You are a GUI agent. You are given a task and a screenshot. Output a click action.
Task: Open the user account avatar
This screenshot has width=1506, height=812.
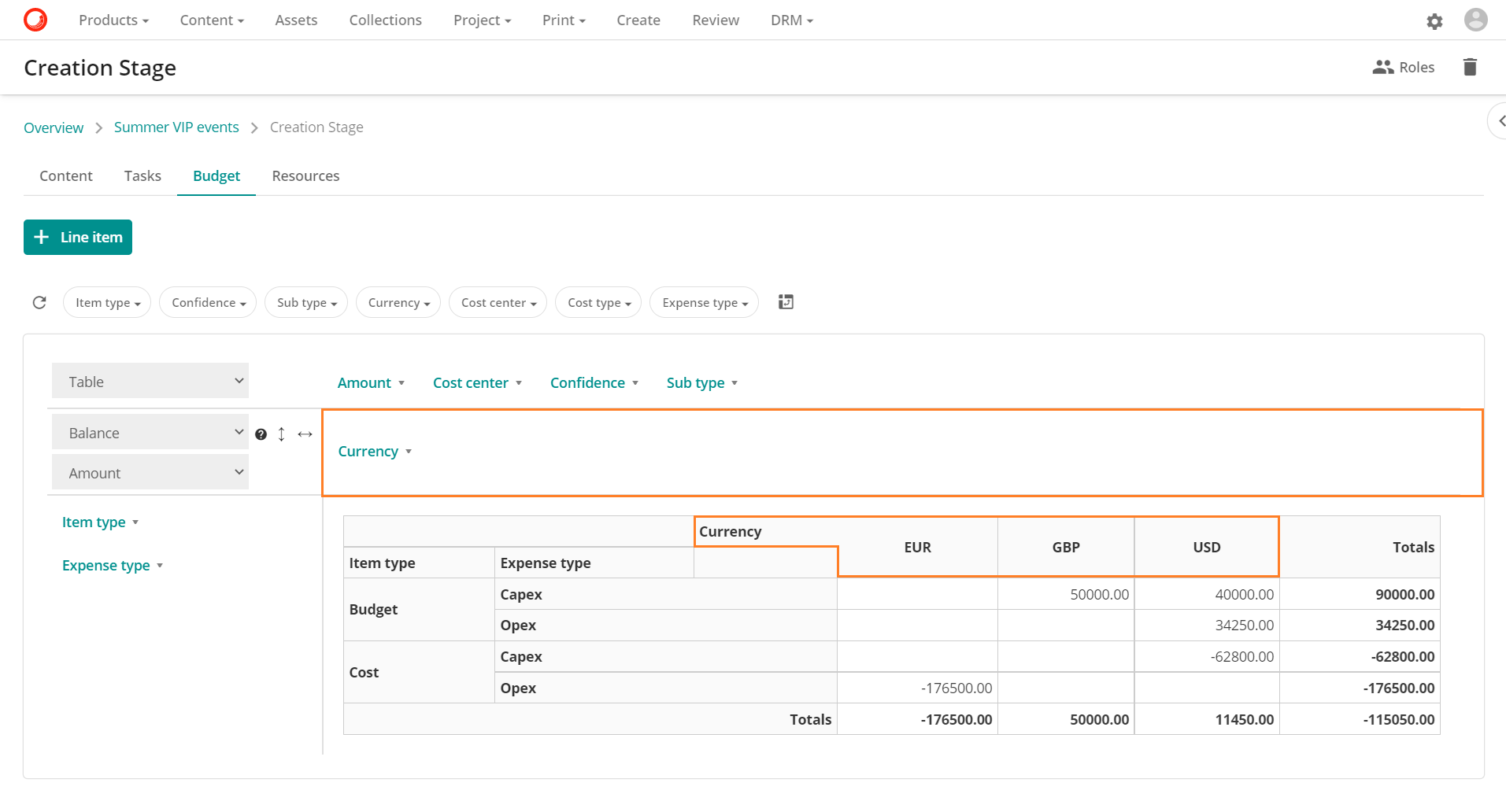(1475, 20)
